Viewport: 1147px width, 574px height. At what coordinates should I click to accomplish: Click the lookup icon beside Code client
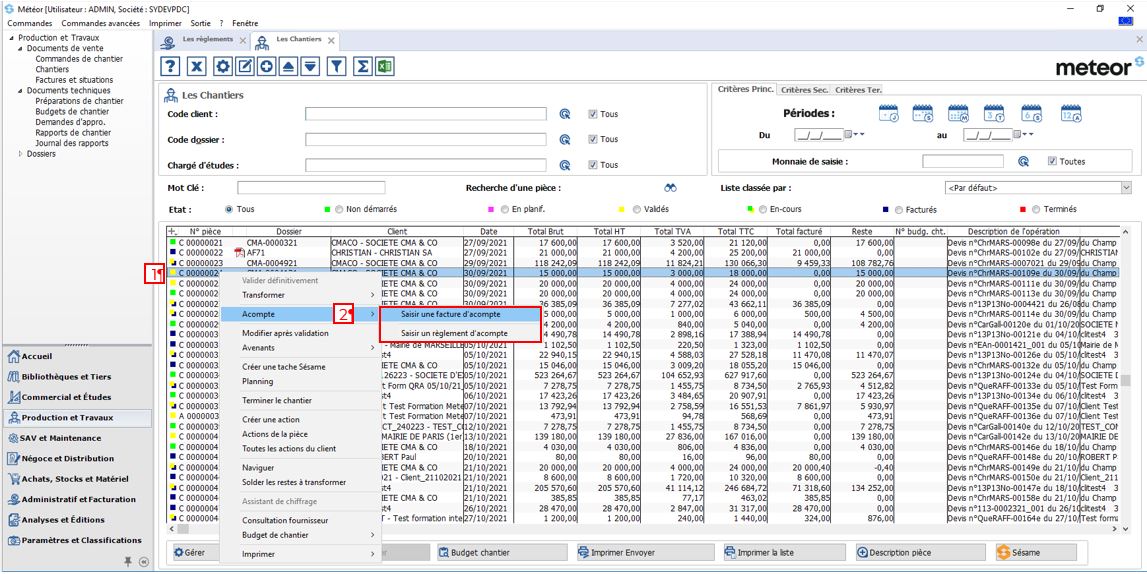565,114
